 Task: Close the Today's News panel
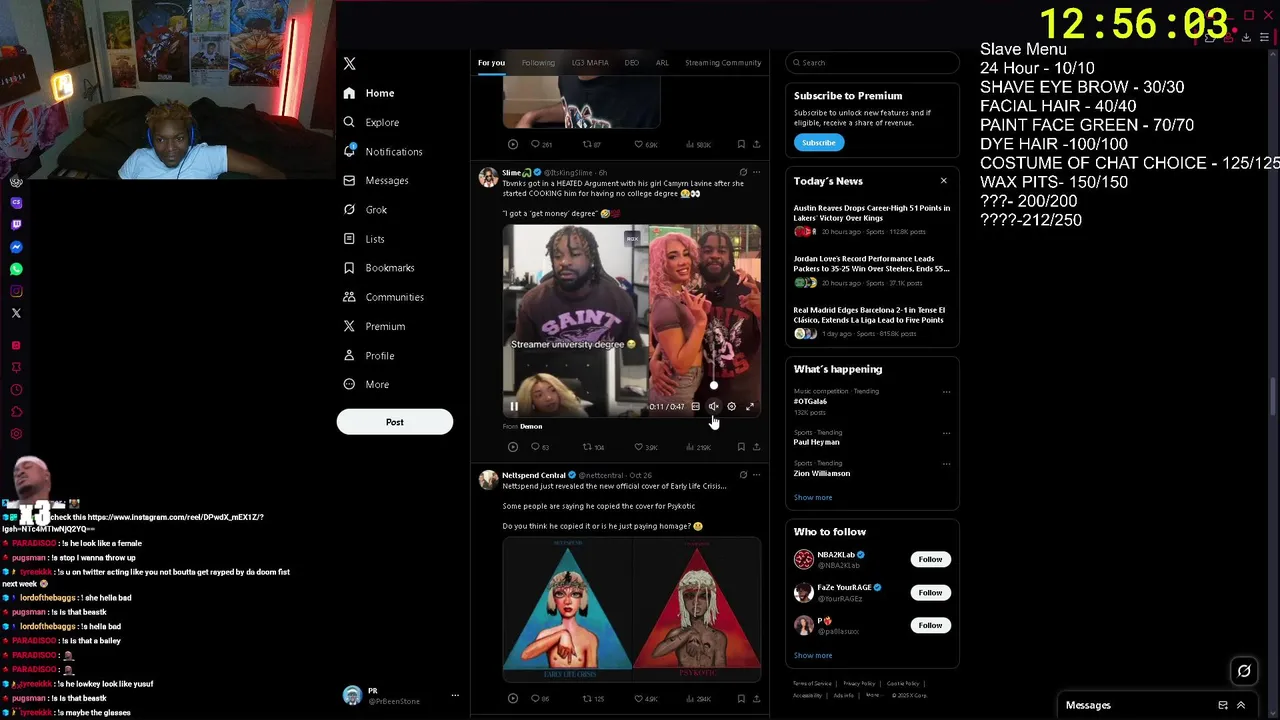(943, 181)
